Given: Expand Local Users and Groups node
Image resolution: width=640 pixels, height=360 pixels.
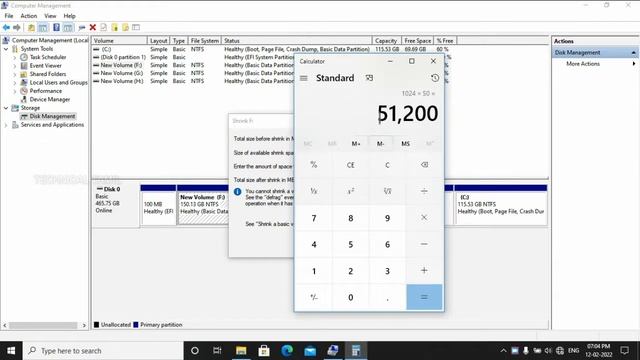Looking at the screenshot, I should click(15, 83).
